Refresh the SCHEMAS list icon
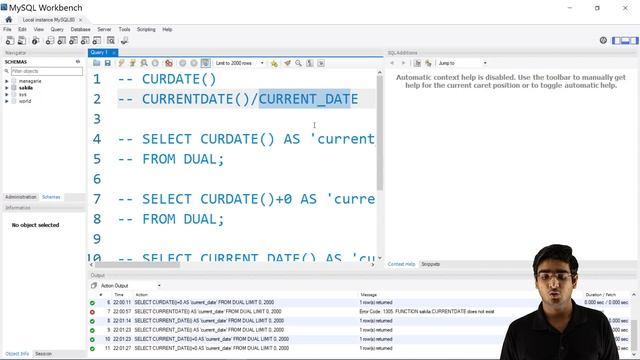 (x=78, y=62)
